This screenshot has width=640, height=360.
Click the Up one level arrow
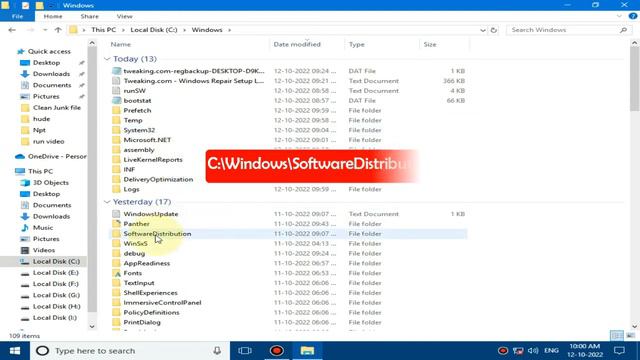tap(58, 30)
